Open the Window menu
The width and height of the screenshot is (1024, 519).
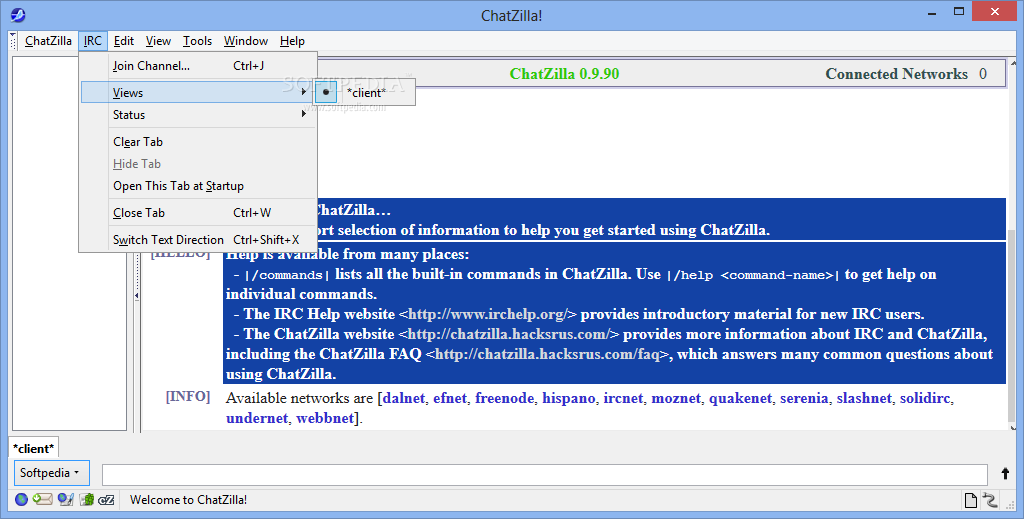coord(246,41)
